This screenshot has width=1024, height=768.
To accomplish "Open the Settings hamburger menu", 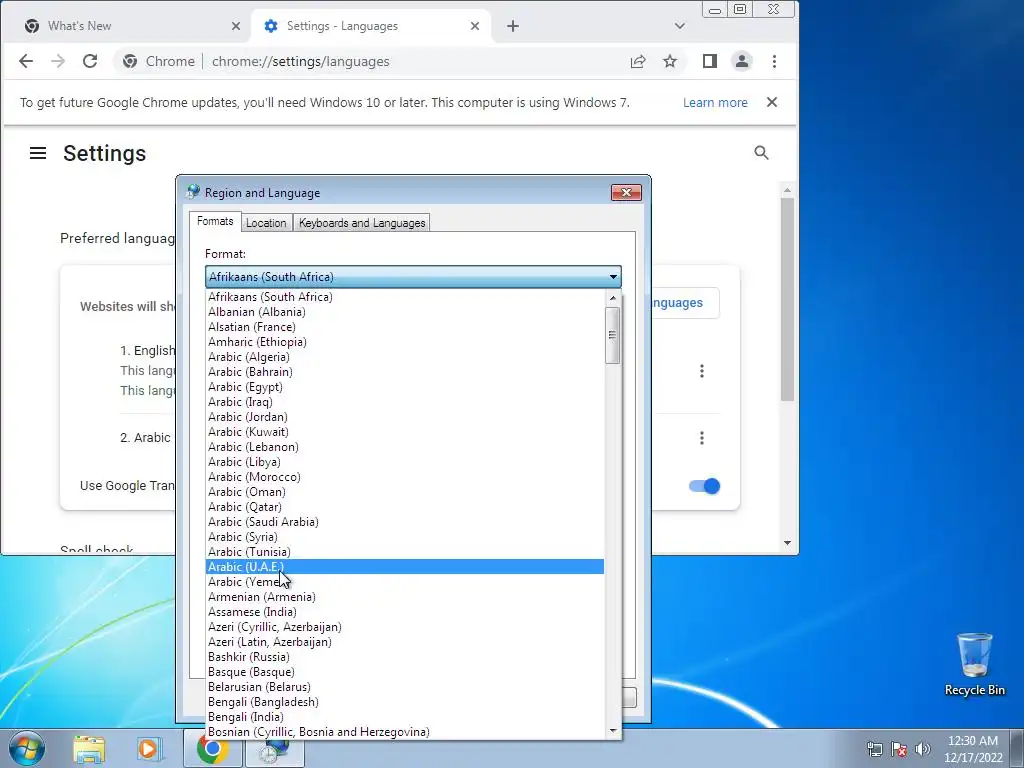I will (x=38, y=153).
